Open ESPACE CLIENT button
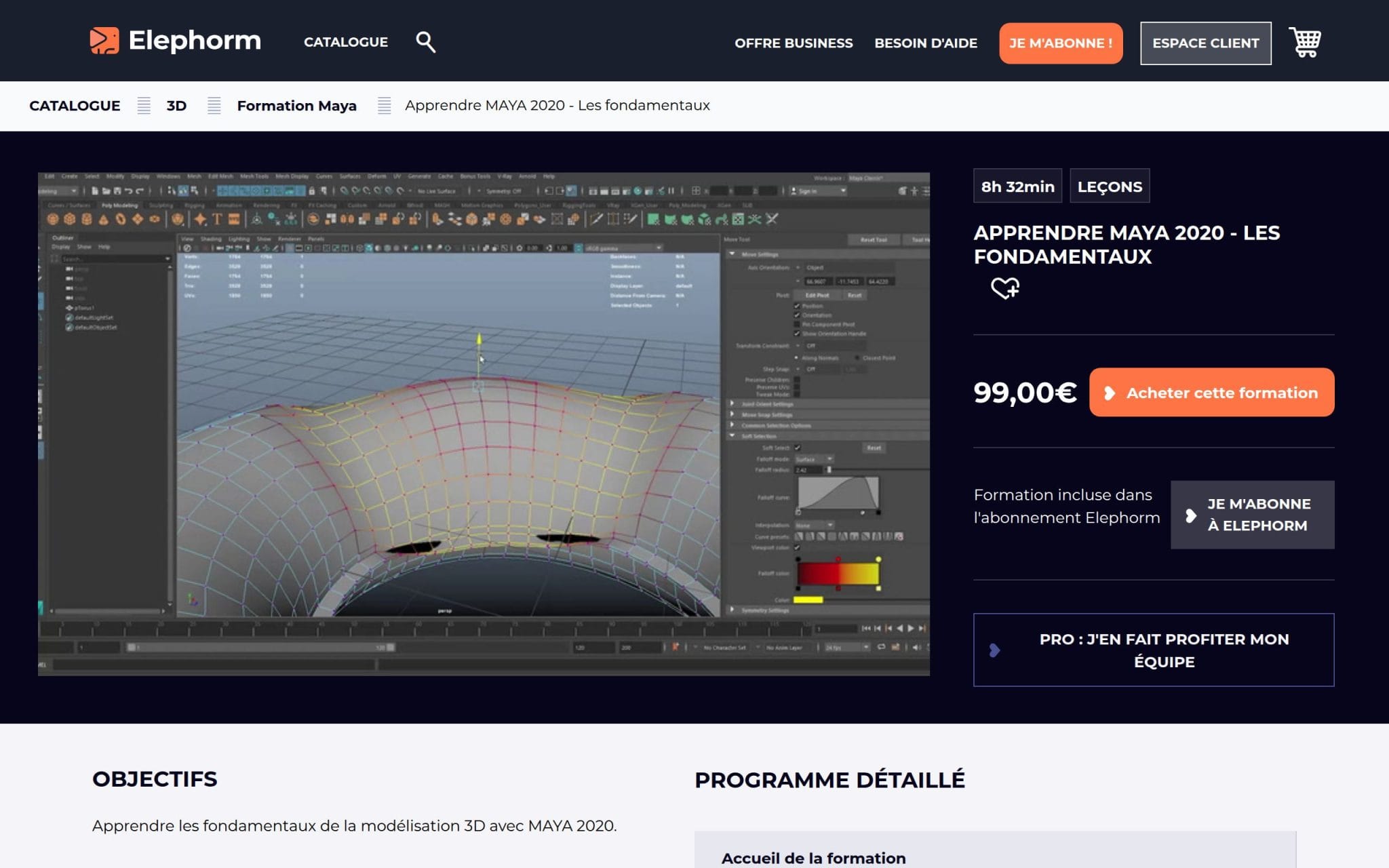This screenshot has width=1389, height=868. [1205, 43]
